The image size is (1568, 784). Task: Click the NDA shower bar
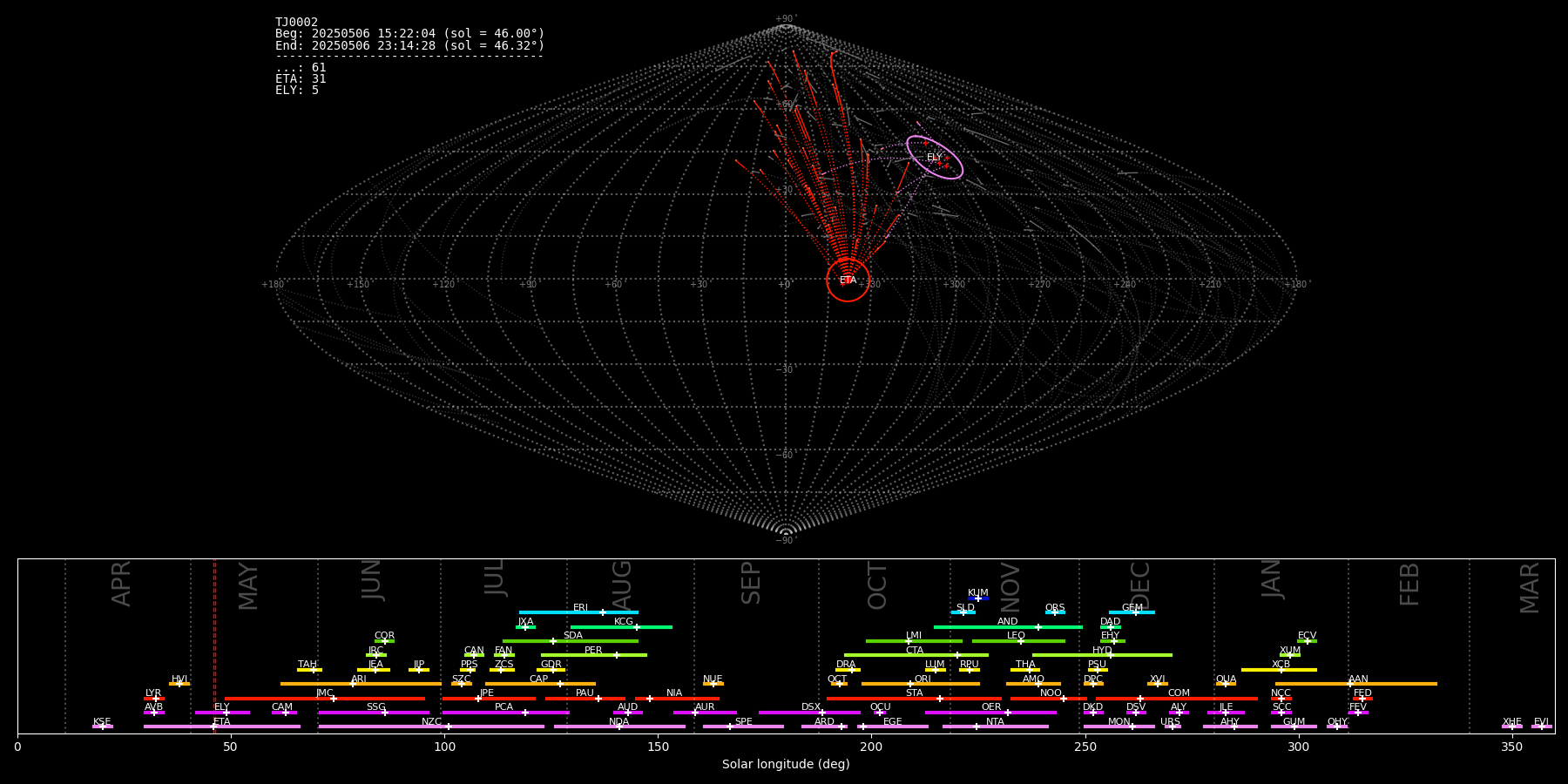point(619,727)
